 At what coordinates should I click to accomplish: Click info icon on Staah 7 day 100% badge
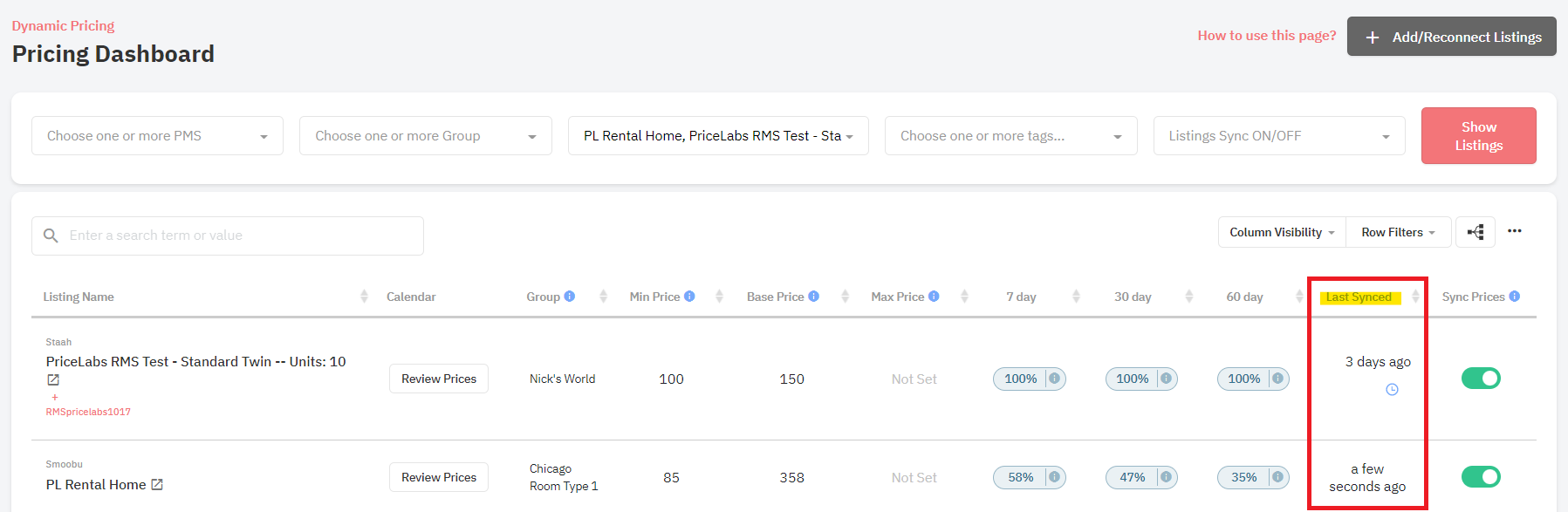point(1054,379)
